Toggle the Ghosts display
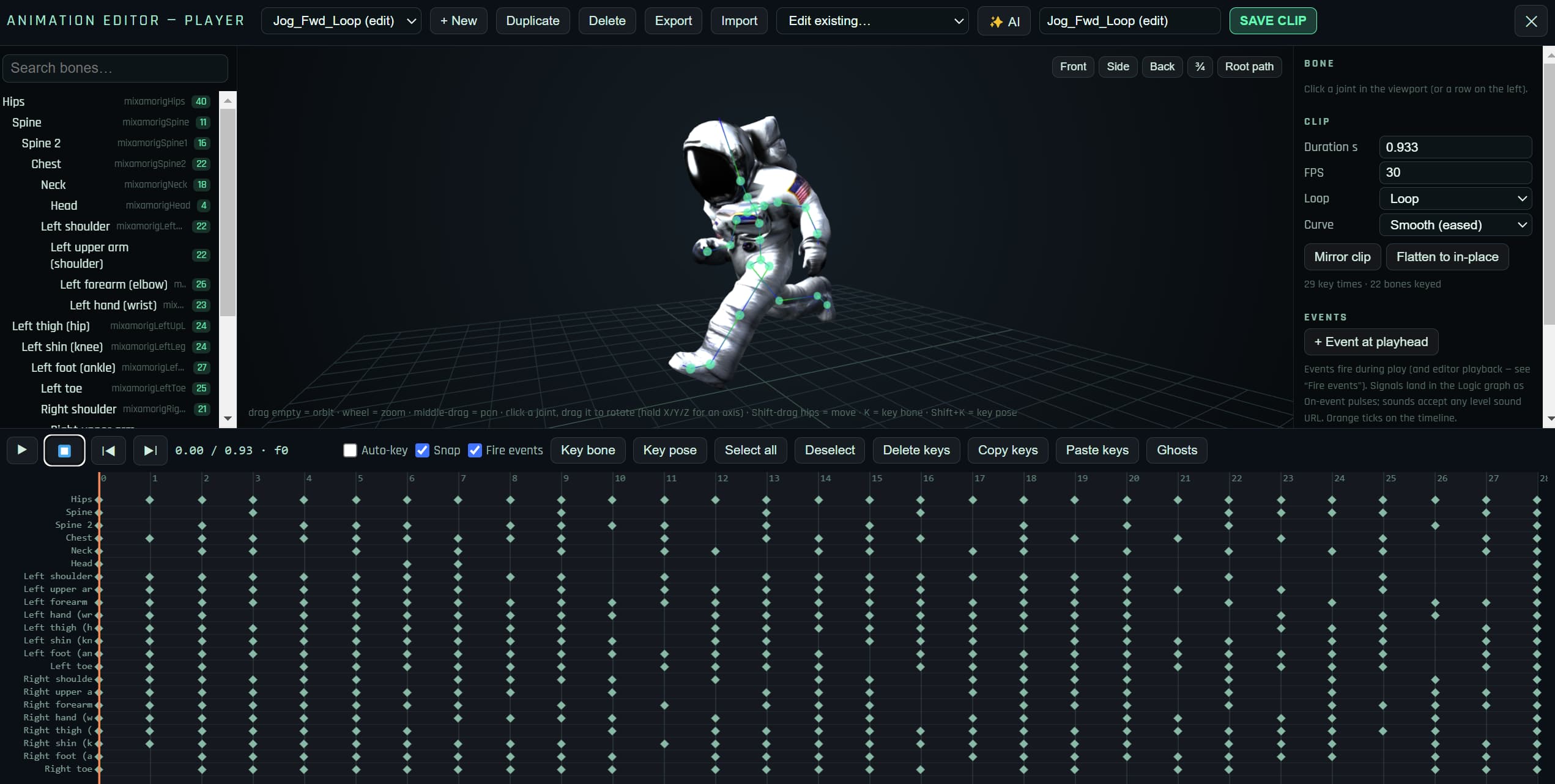1555x784 pixels. 1177,450
